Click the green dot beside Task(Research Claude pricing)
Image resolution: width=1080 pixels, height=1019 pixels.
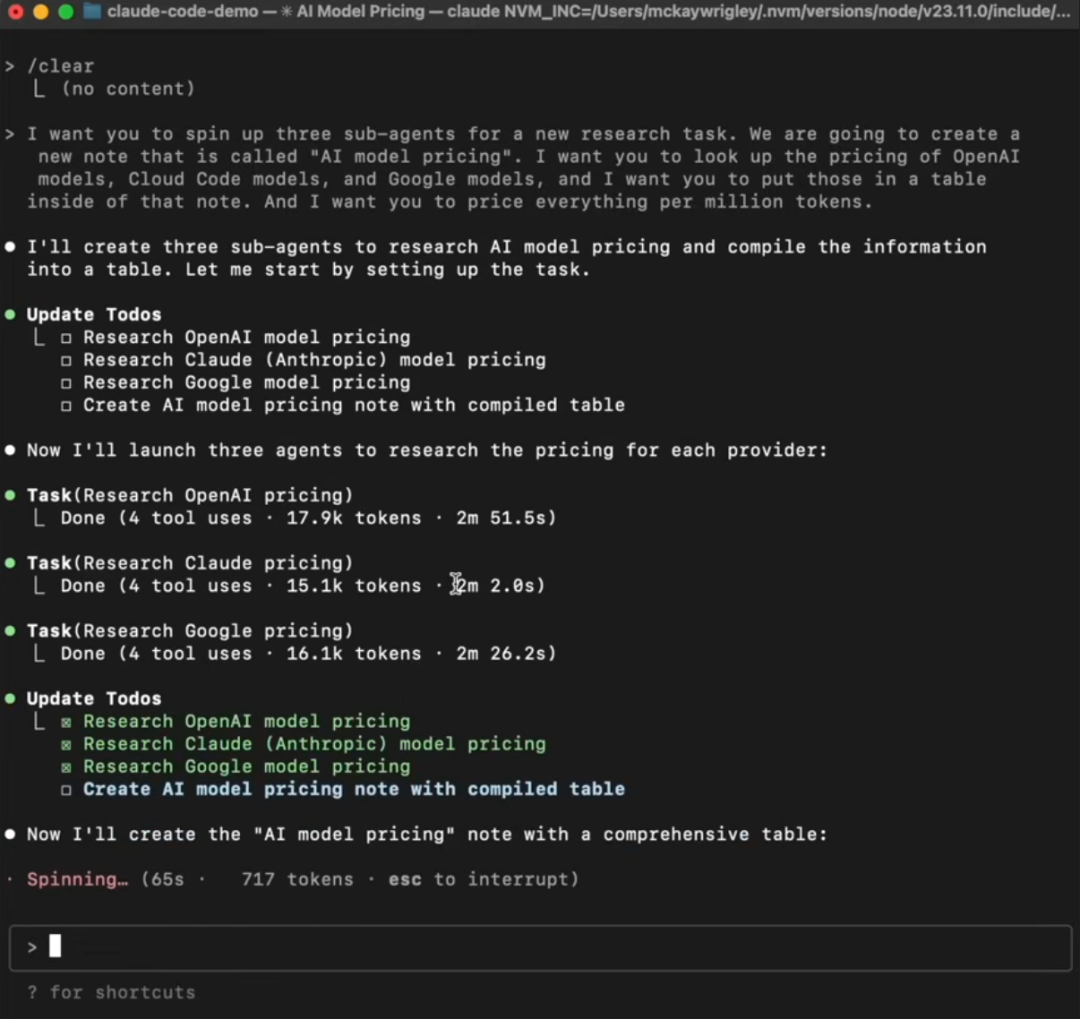tap(10, 563)
